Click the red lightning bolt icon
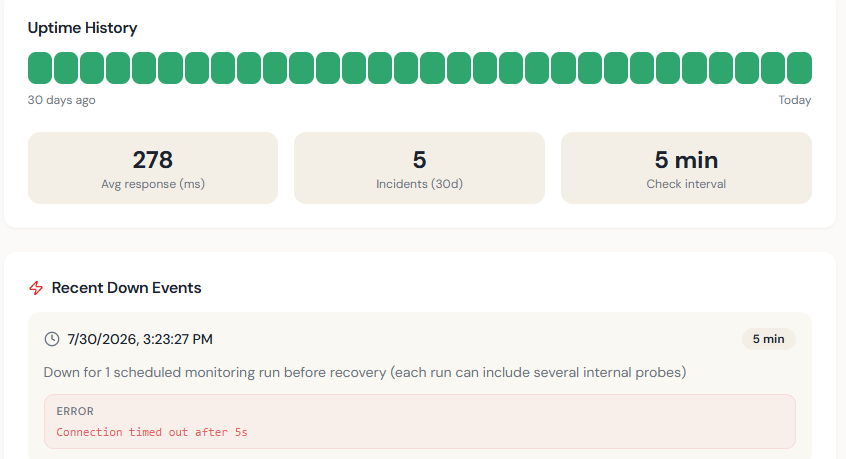The width and height of the screenshot is (846, 459). [x=36, y=288]
